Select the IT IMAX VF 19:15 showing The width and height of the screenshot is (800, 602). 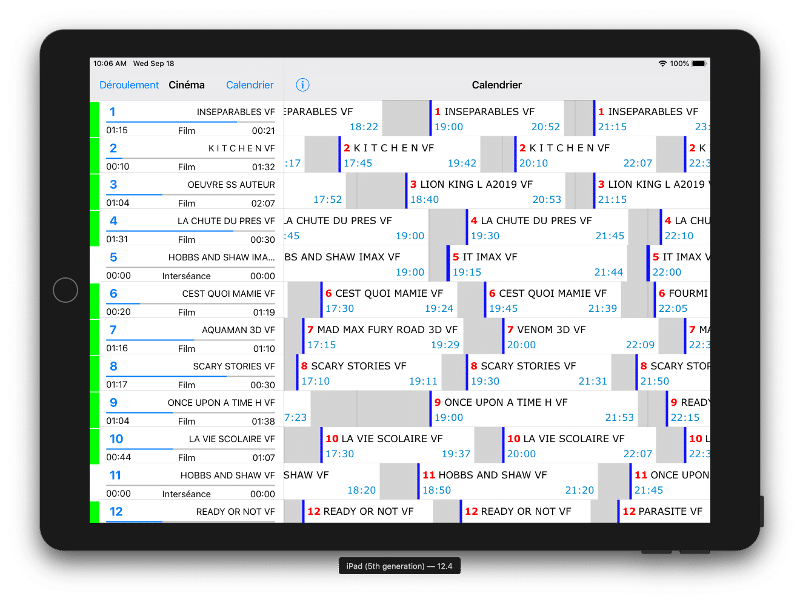(x=537, y=264)
